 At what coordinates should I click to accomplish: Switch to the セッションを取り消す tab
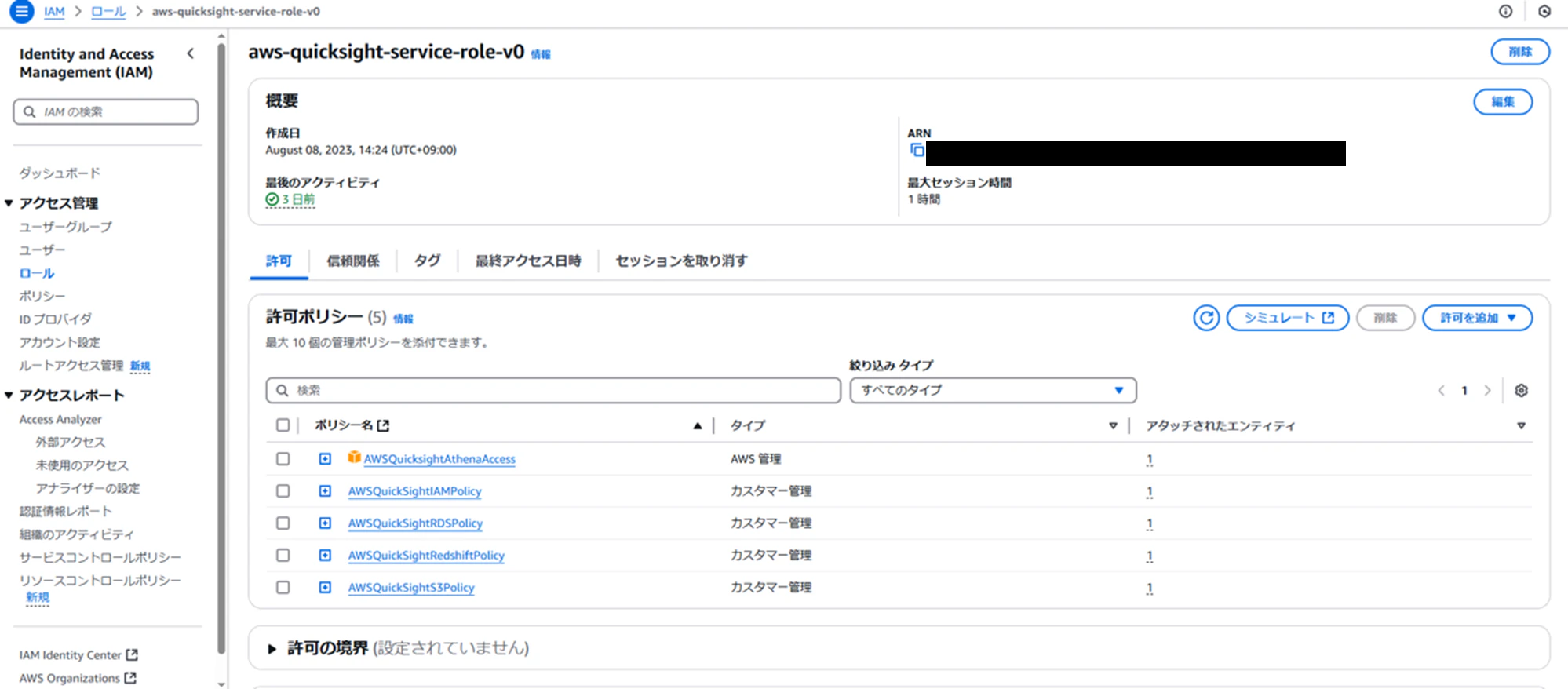(x=681, y=261)
